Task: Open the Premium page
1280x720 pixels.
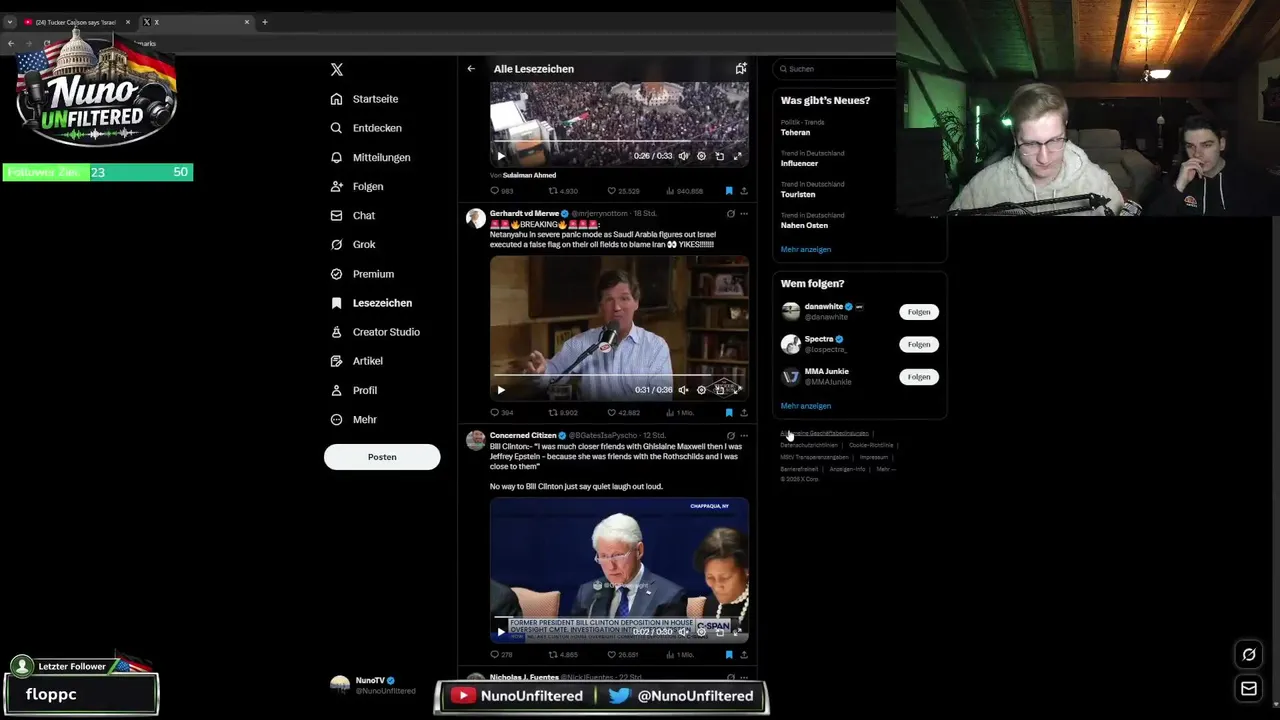Action: click(362, 273)
